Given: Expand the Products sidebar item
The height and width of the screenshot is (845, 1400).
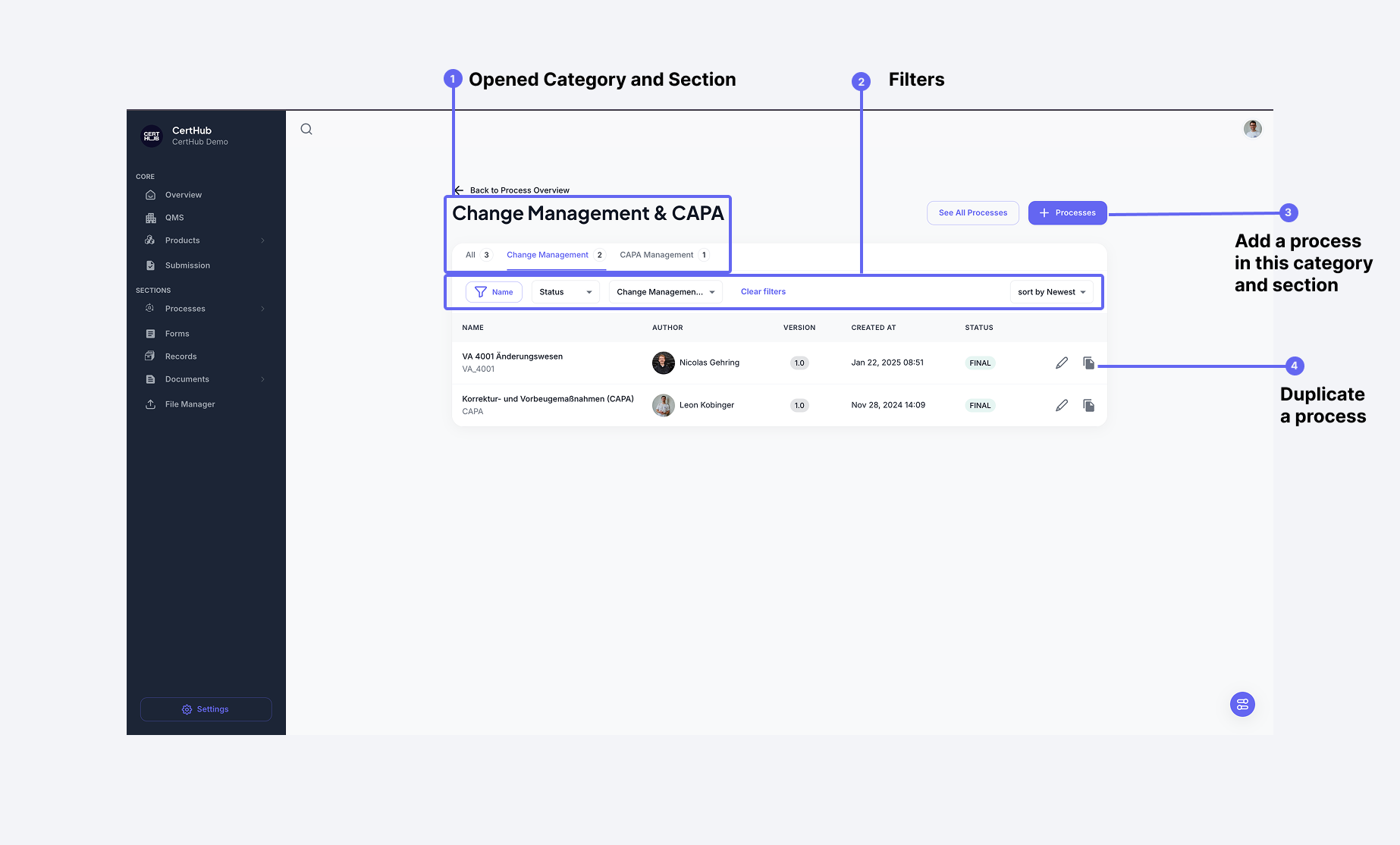Looking at the screenshot, I should click(182, 240).
